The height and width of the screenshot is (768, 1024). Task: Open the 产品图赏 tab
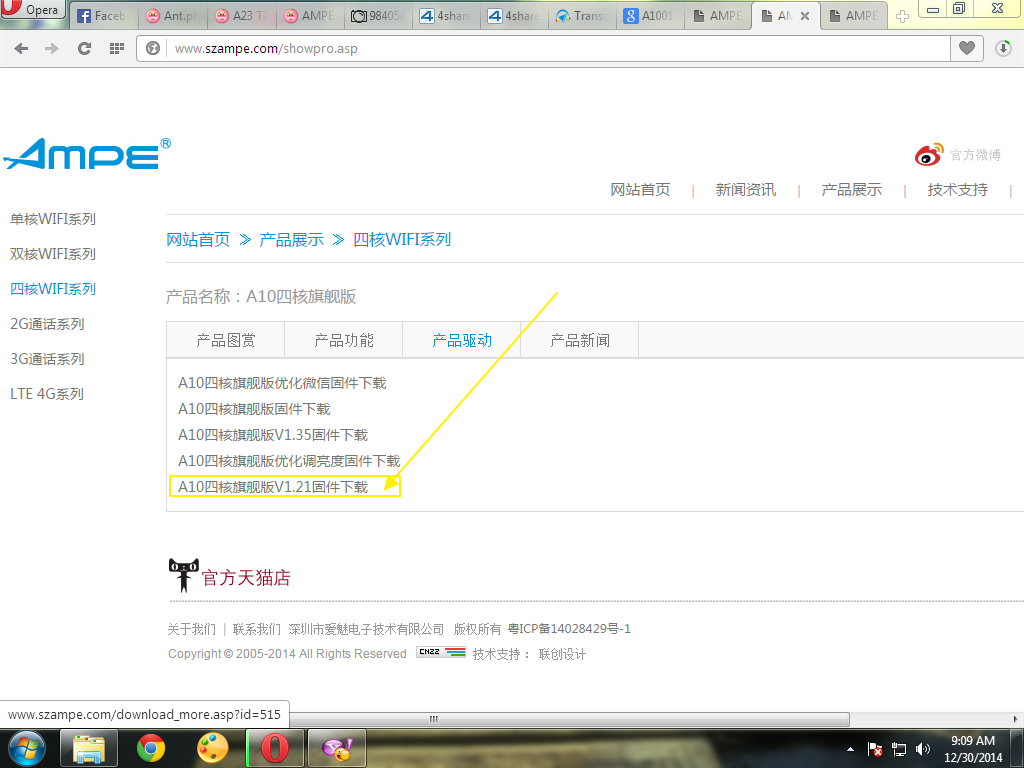[x=226, y=341]
